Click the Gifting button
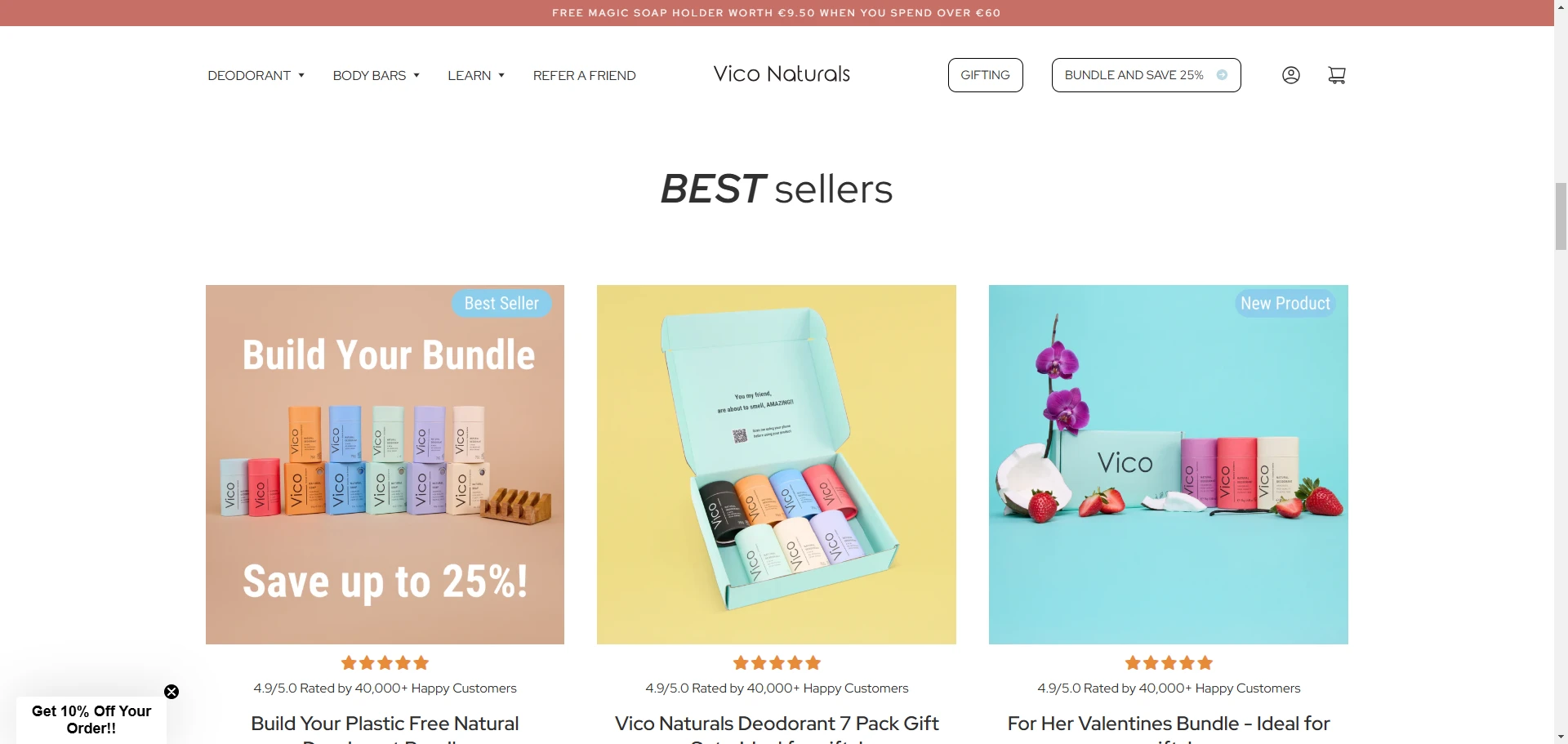This screenshot has width=1568, height=744. click(985, 75)
